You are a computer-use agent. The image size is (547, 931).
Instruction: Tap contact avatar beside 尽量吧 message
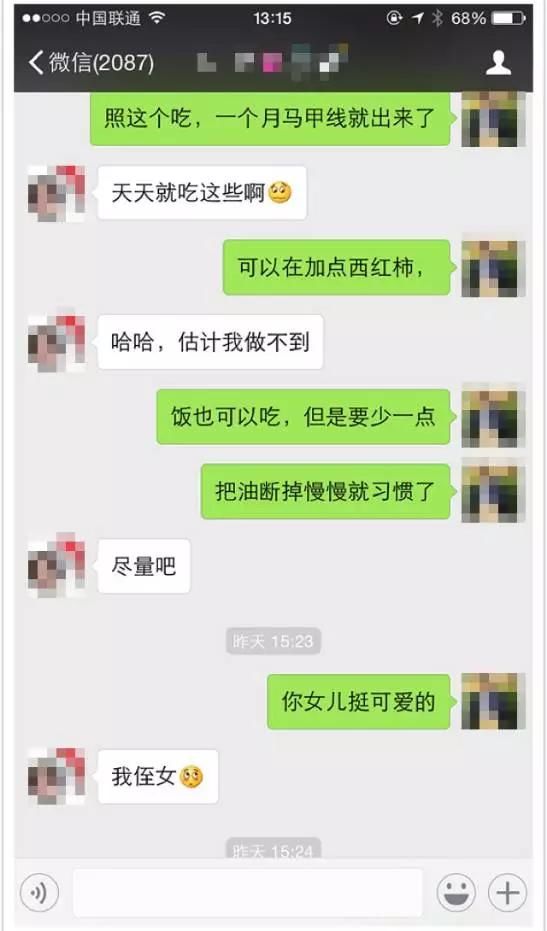(56, 565)
